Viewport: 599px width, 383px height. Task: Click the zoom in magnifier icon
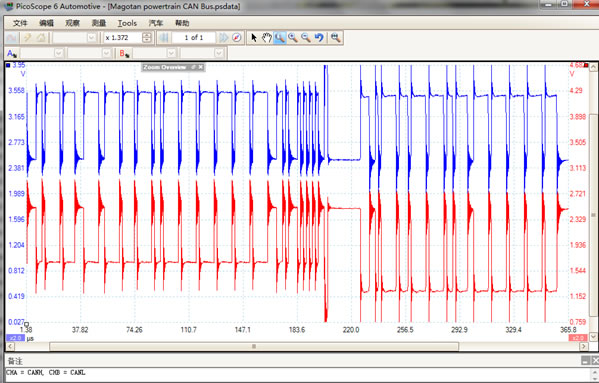(293, 37)
